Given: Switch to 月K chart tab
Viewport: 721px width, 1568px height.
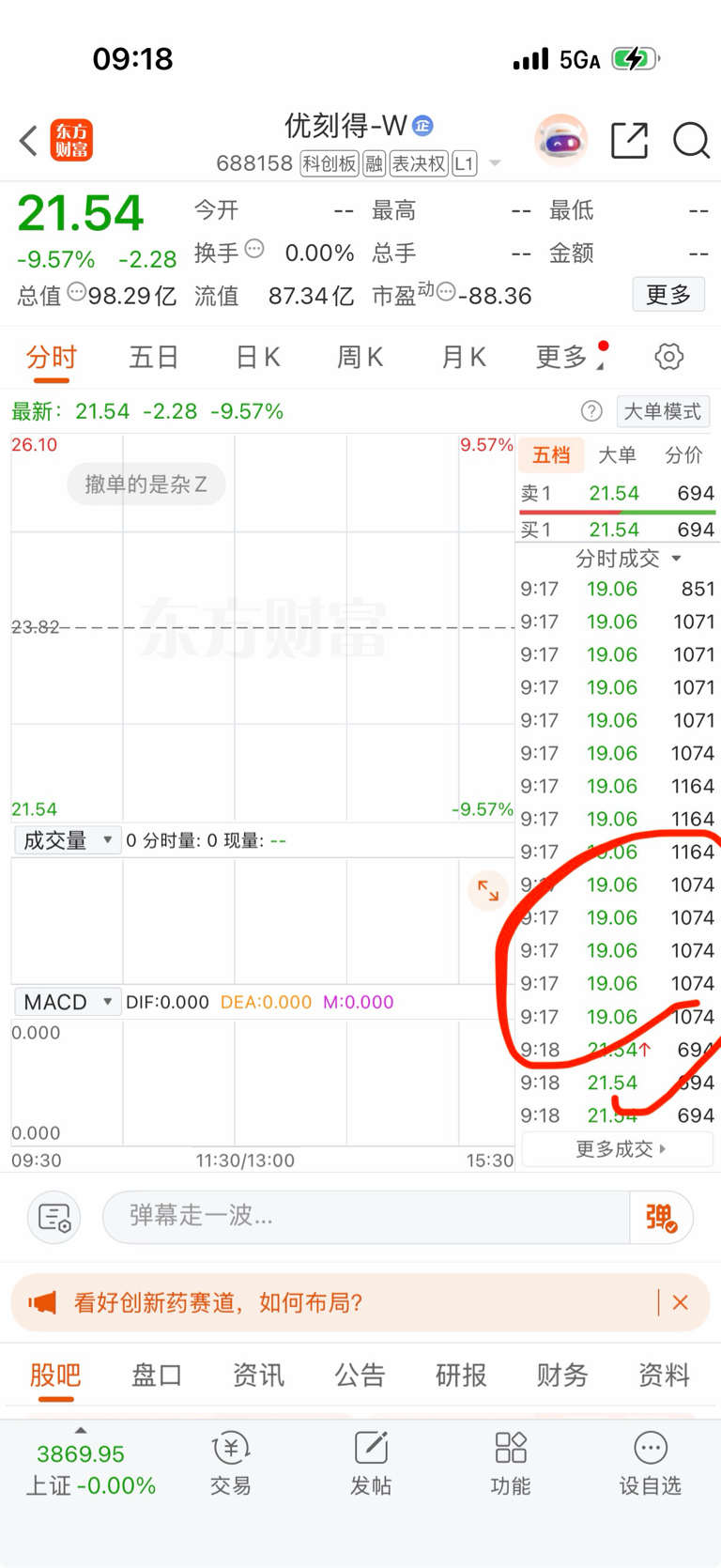Looking at the screenshot, I should coord(463,358).
